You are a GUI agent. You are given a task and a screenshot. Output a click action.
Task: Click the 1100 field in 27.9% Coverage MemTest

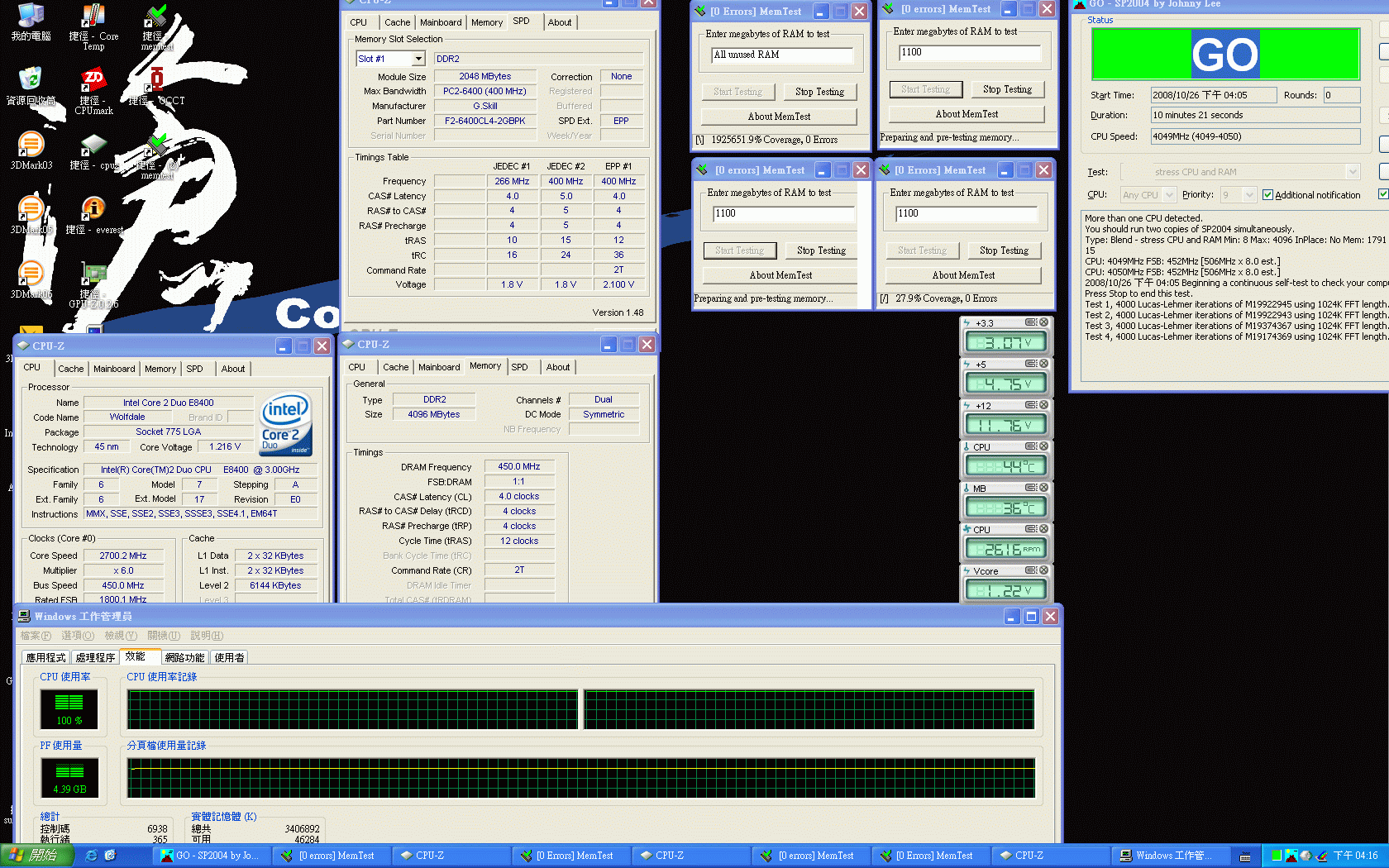pyautogui.click(x=967, y=213)
